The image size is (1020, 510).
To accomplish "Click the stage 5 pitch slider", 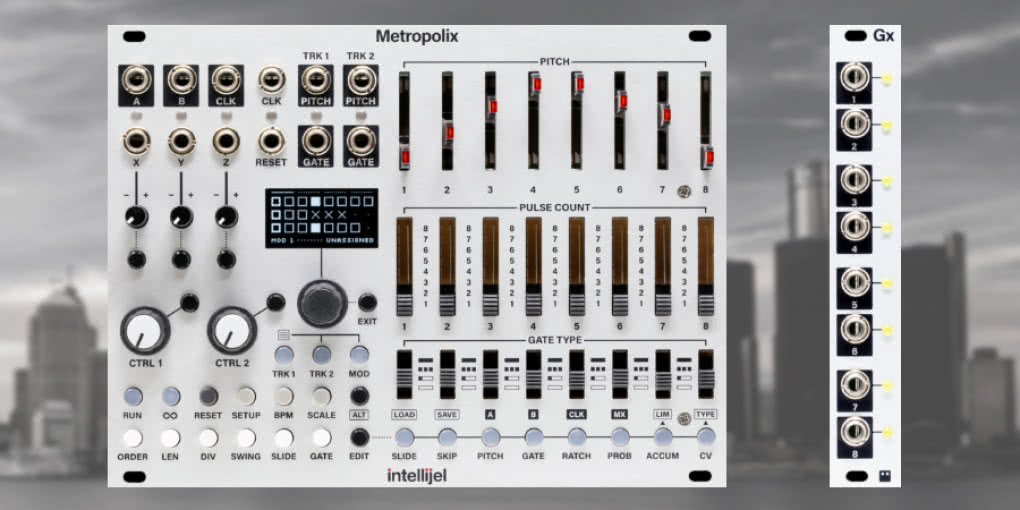I will point(578,121).
